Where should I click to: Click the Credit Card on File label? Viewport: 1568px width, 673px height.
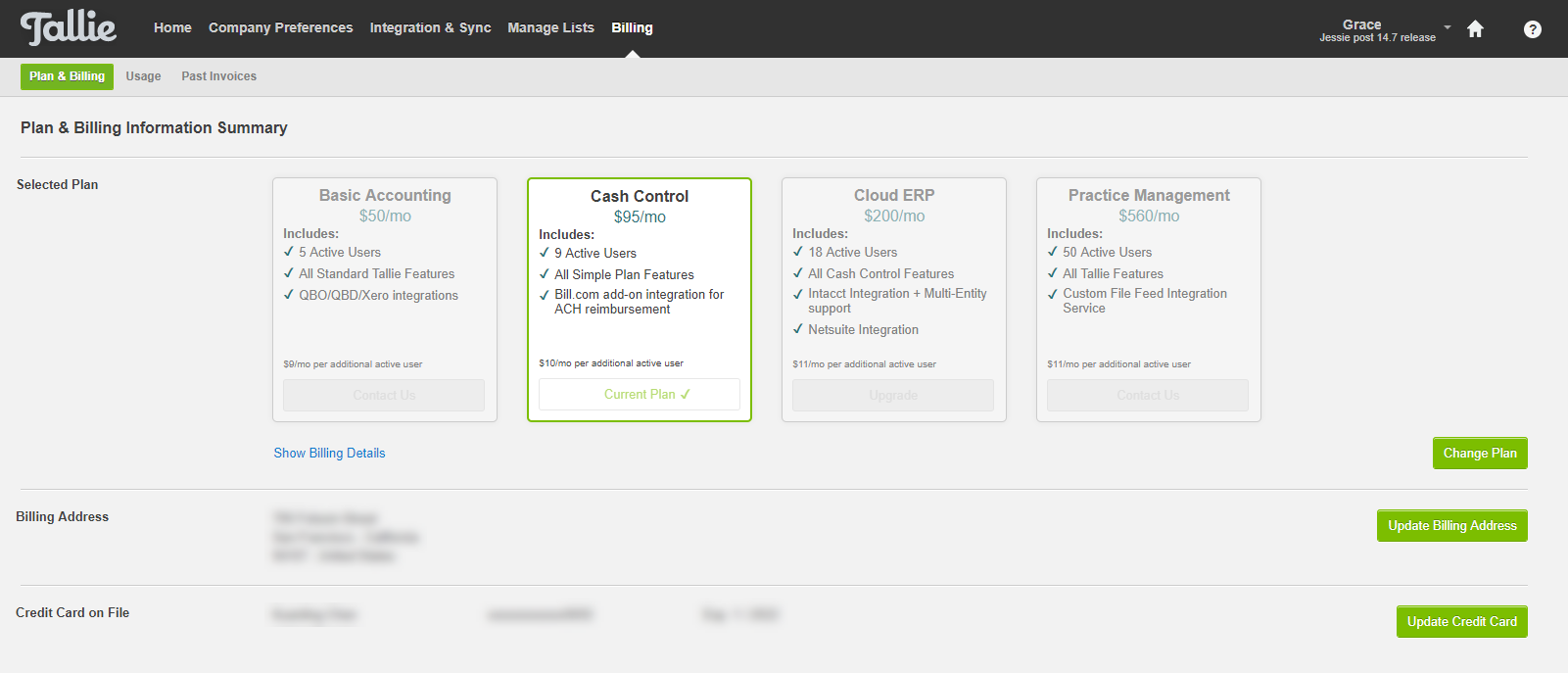coord(72,613)
